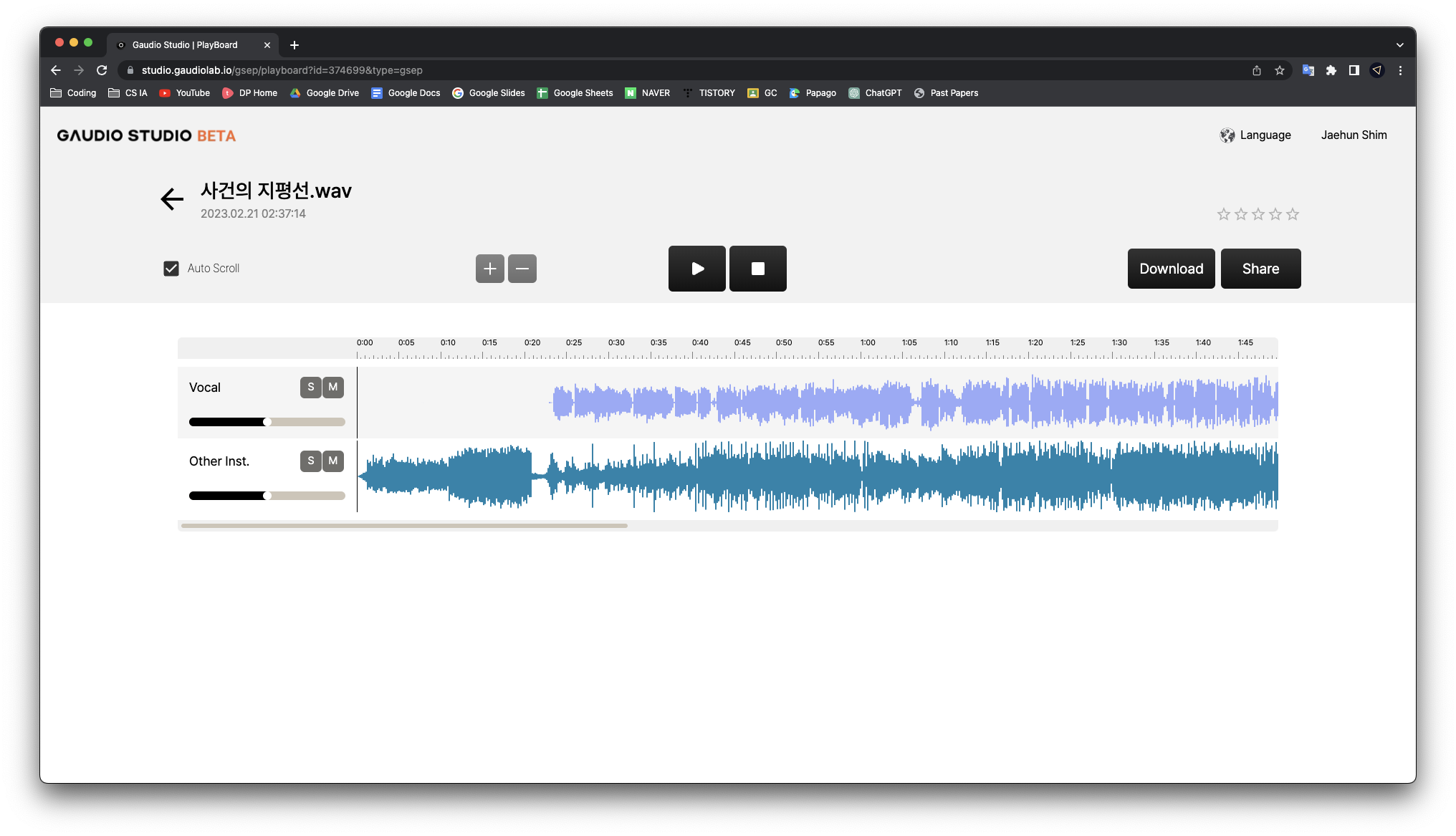Image resolution: width=1456 pixels, height=836 pixels.
Task: Open the browser extensions puzzle icon
Action: (1331, 70)
